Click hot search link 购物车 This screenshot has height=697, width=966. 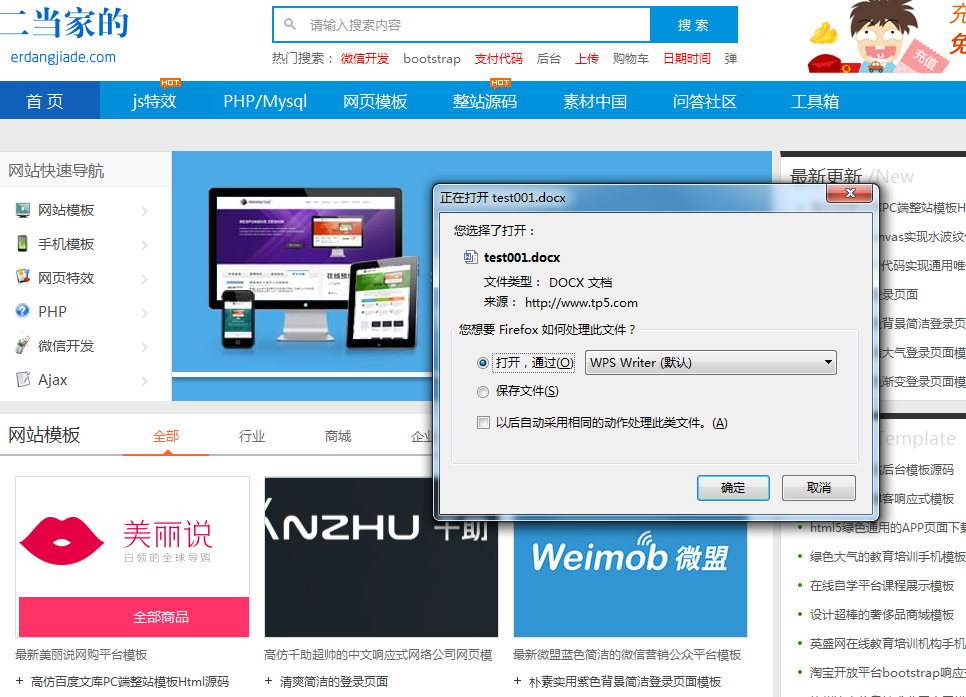[631, 59]
